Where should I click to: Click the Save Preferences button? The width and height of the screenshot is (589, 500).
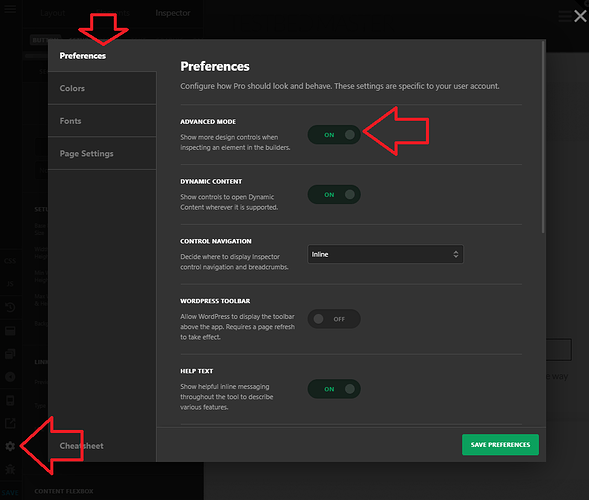pos(500,445)
